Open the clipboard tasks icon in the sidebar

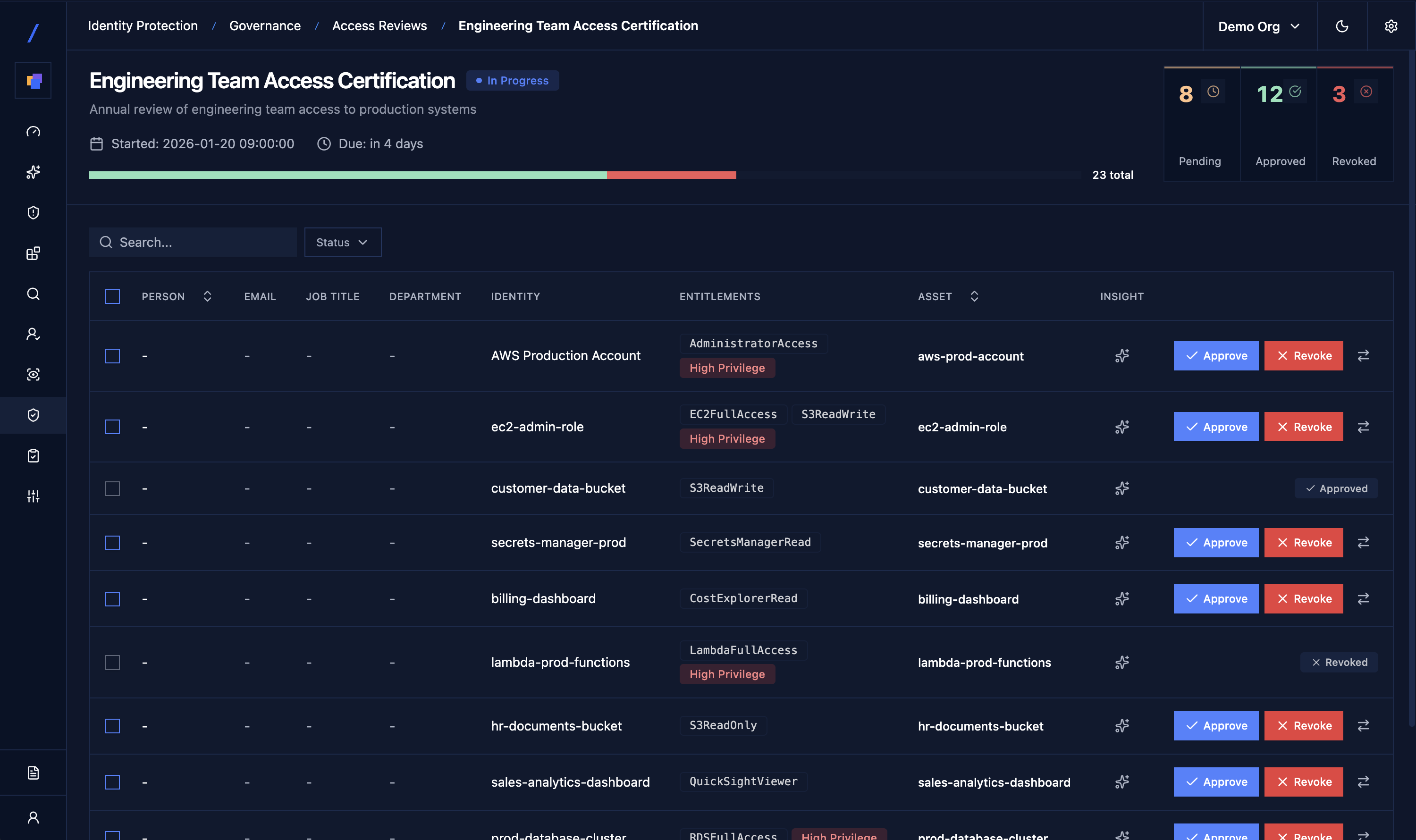point(33,455)
